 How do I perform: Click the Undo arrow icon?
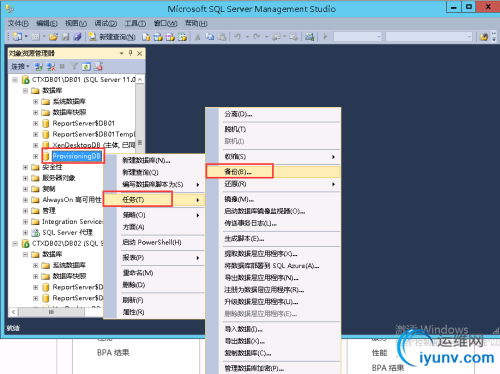coord(237,37)
